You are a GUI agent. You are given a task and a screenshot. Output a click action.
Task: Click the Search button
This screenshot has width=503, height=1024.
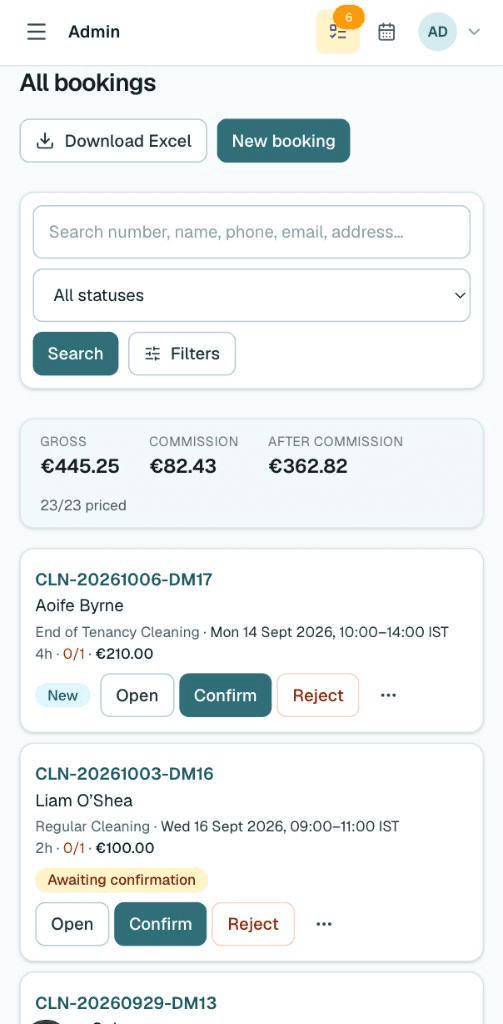tap(76, 353)
